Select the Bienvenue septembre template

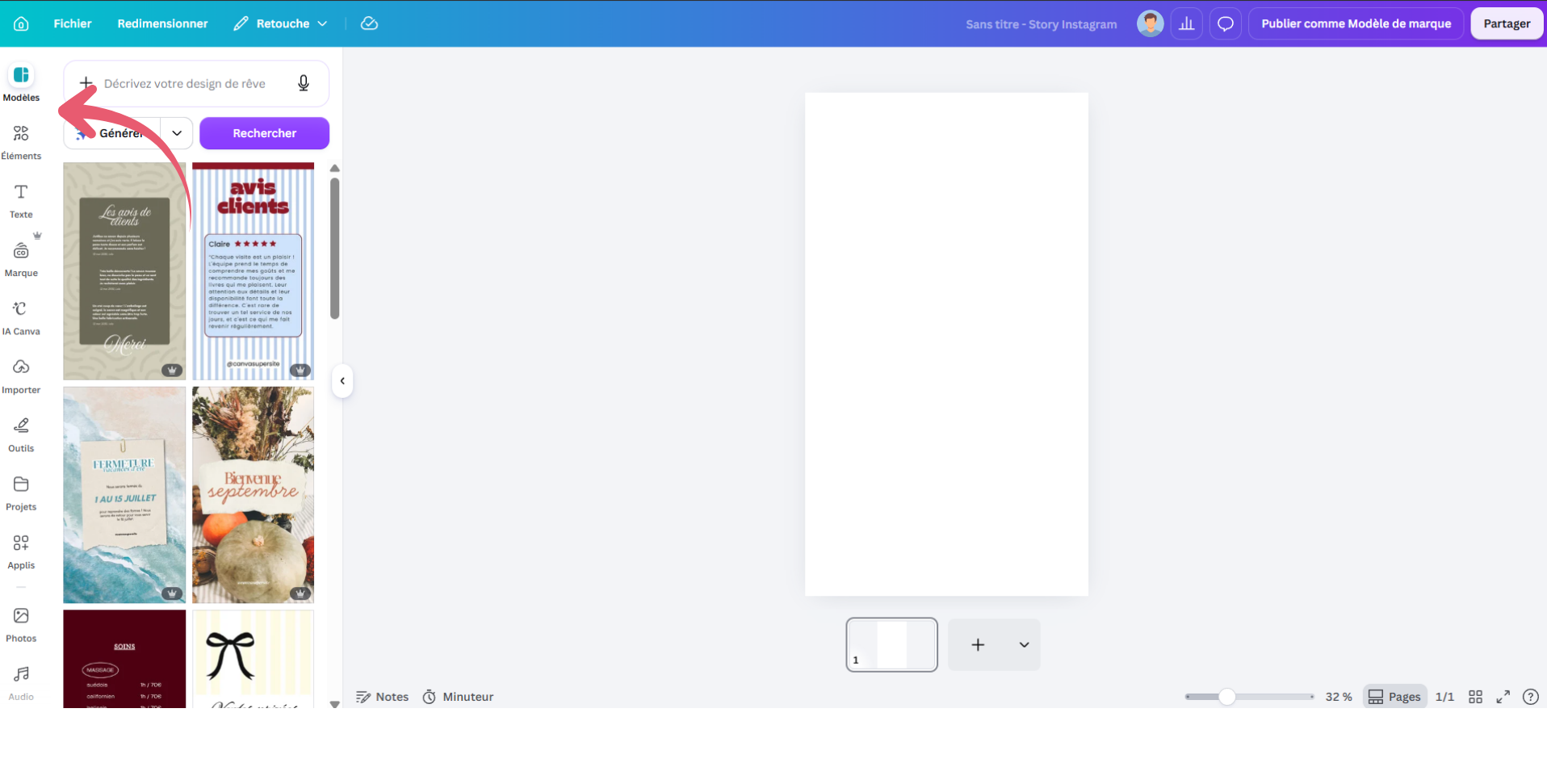[253, 495]
